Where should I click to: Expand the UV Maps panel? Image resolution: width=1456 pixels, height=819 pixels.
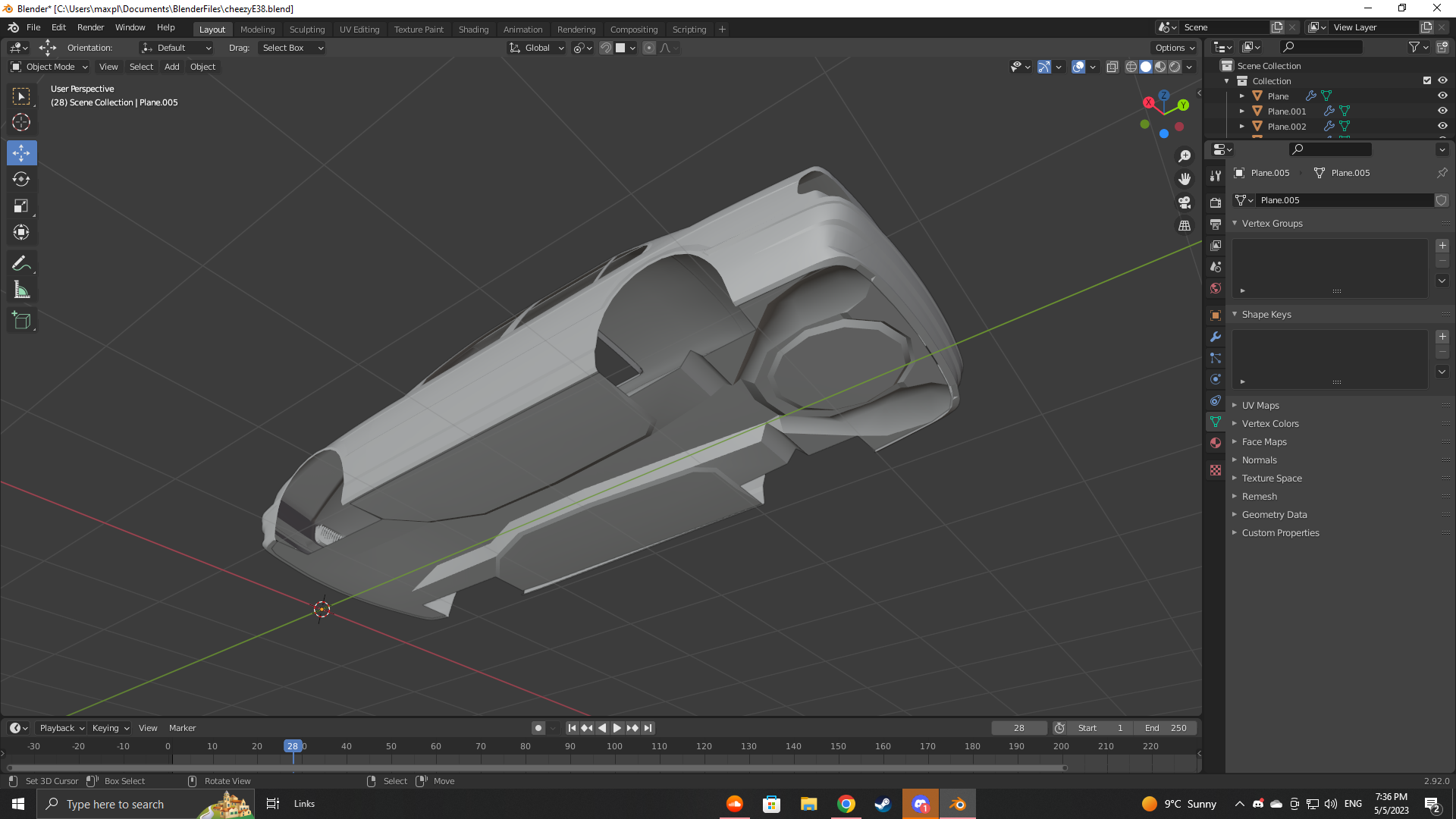(x=1260, y=406)
